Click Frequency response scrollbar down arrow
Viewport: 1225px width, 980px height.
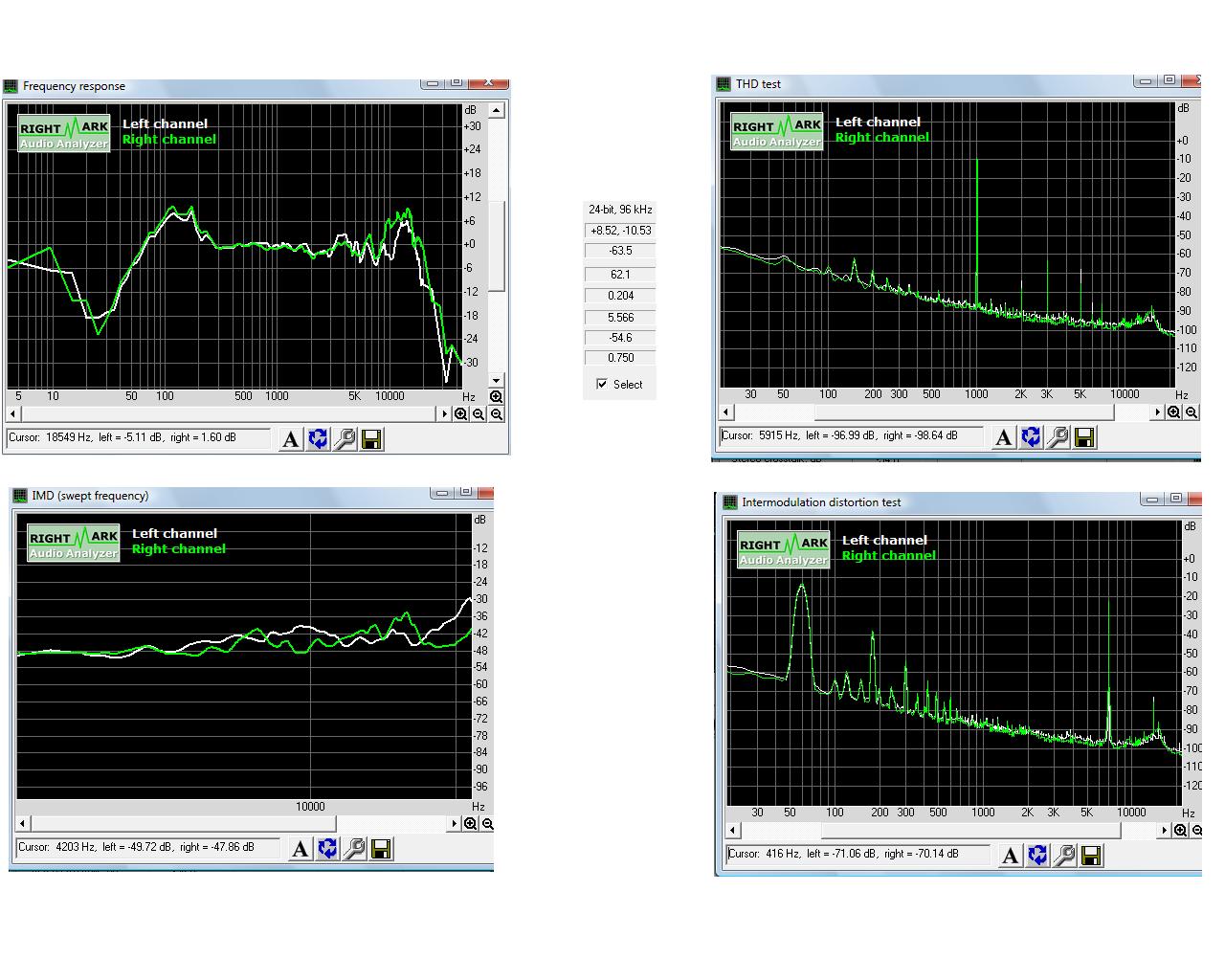[x=496, y=381]
